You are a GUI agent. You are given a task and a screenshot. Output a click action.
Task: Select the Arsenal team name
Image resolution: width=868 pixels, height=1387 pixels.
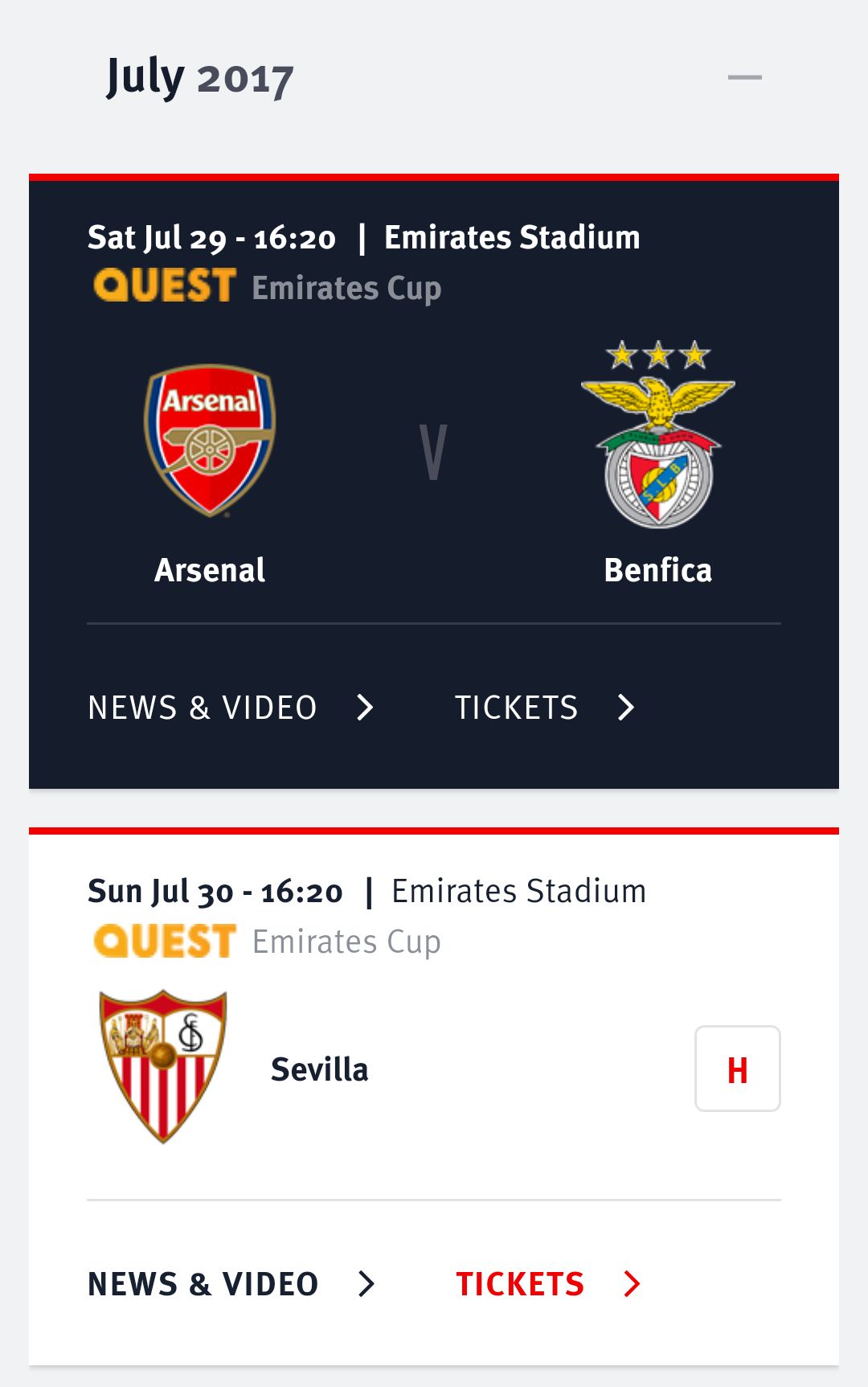[210, 570]
